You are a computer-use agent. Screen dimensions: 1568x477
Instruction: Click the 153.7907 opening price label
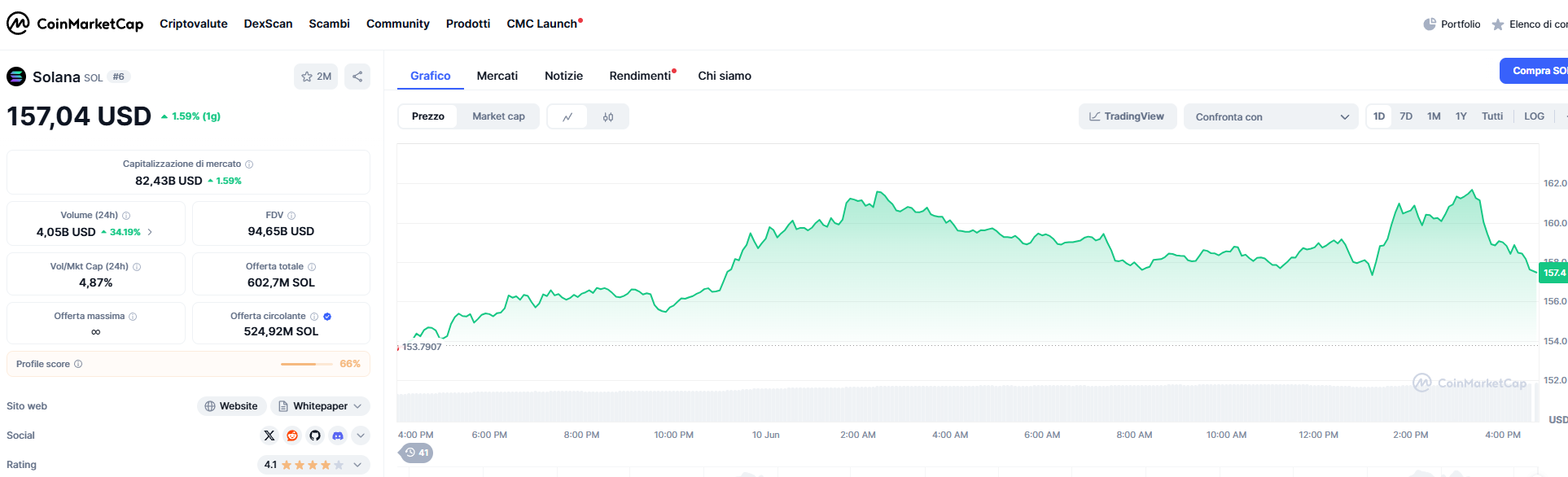pyautogui.click(x=422, y=347)
